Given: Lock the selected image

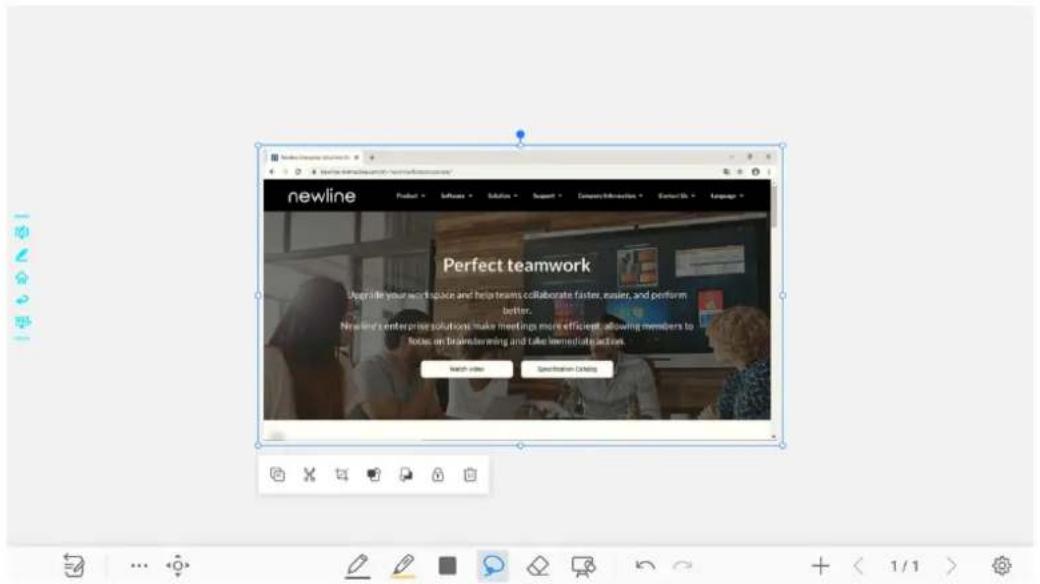Looking at the screenshot, I should [438, 474].
